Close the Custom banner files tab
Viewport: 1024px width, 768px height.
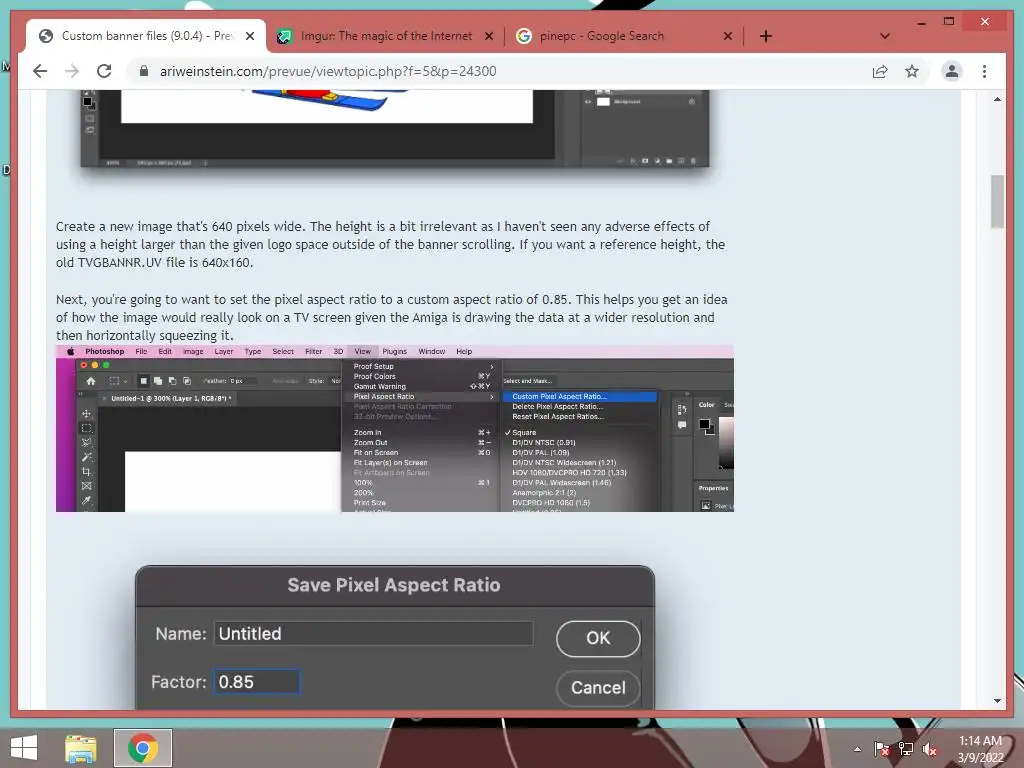point(249,37)
